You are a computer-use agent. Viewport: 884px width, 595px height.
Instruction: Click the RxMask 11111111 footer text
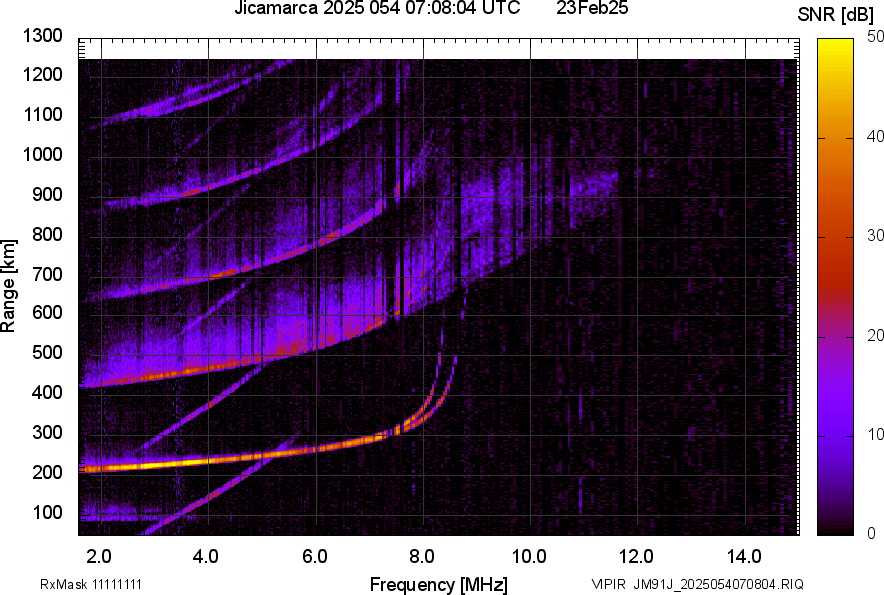91,584
